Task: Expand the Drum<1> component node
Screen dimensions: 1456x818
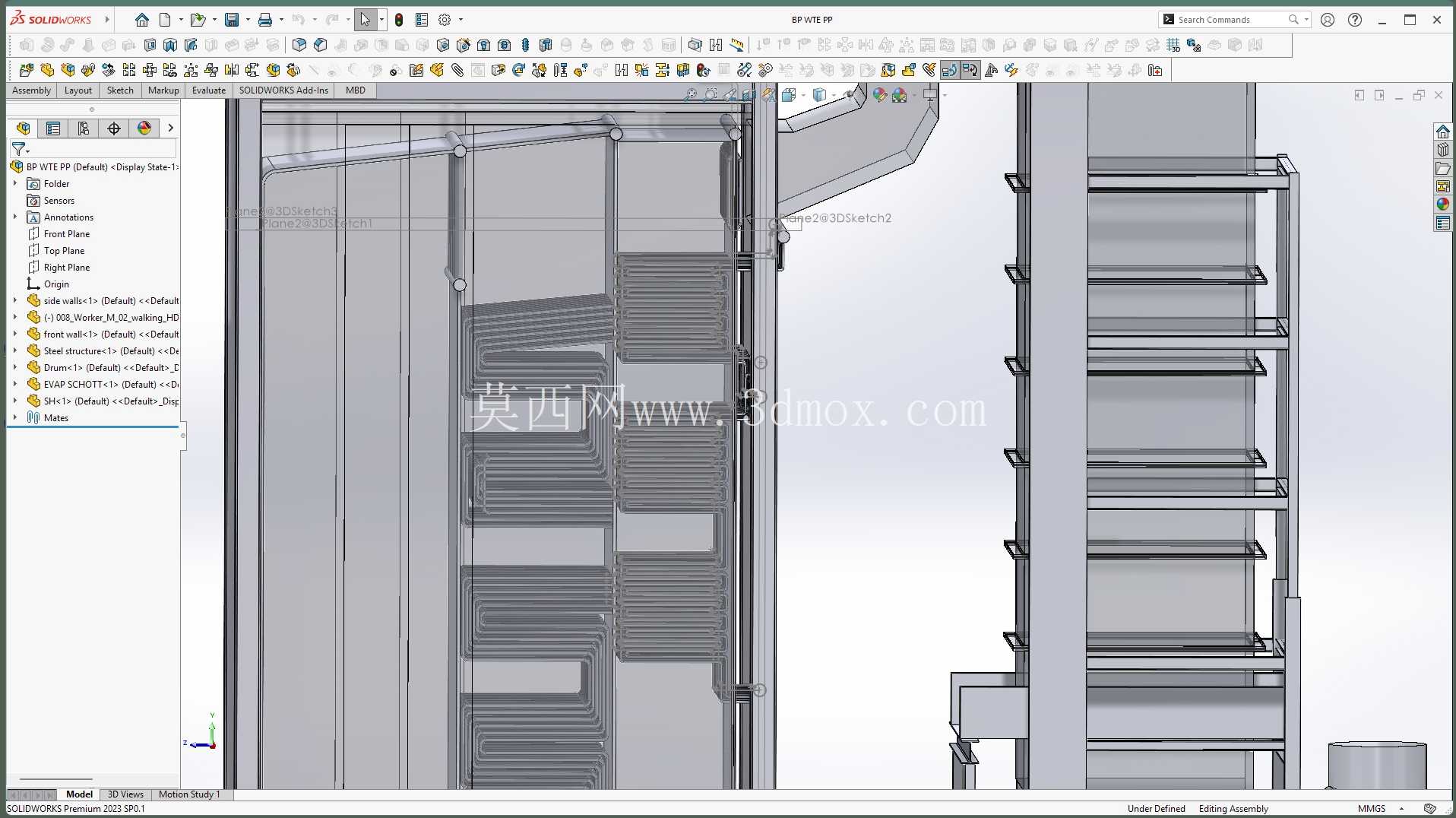Action: pos(15,367)
